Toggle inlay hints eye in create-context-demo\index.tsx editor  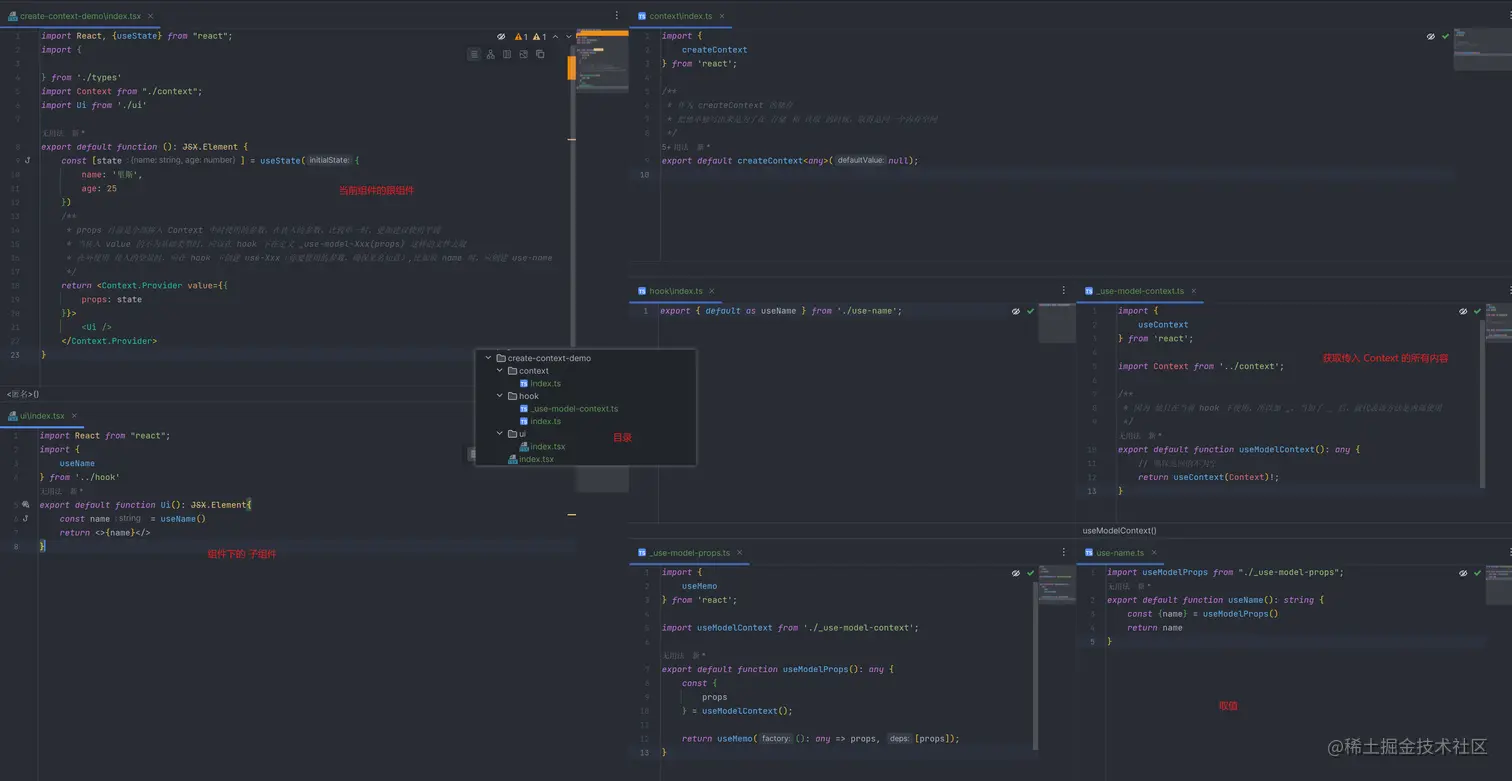click(501, 36)
